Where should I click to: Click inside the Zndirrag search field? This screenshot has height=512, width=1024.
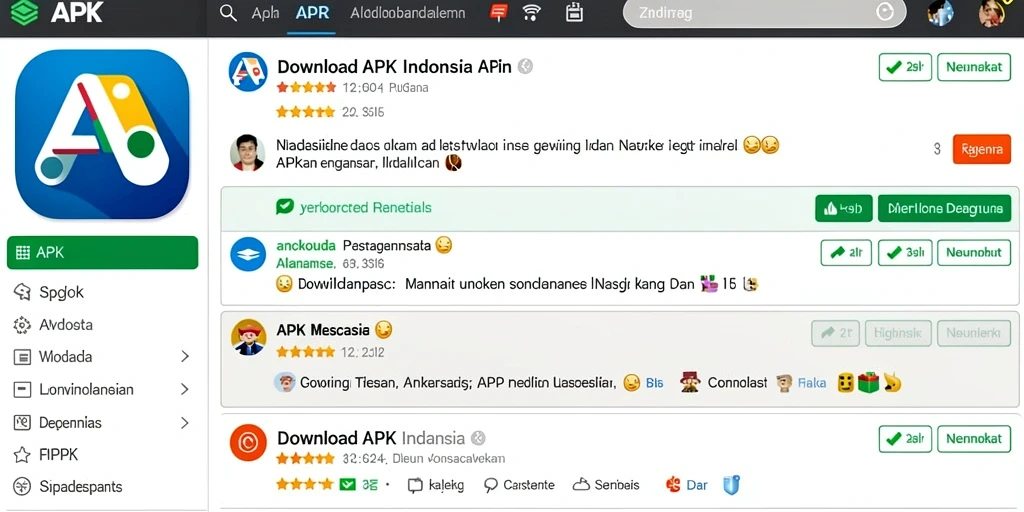[764, 13]
